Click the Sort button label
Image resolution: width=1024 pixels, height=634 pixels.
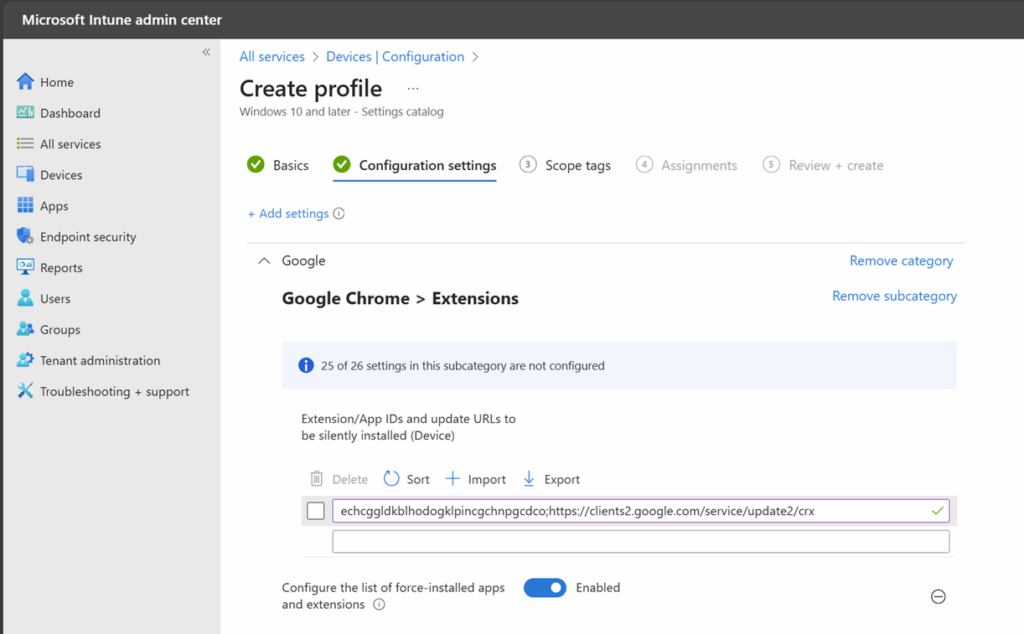coord(418,479)
